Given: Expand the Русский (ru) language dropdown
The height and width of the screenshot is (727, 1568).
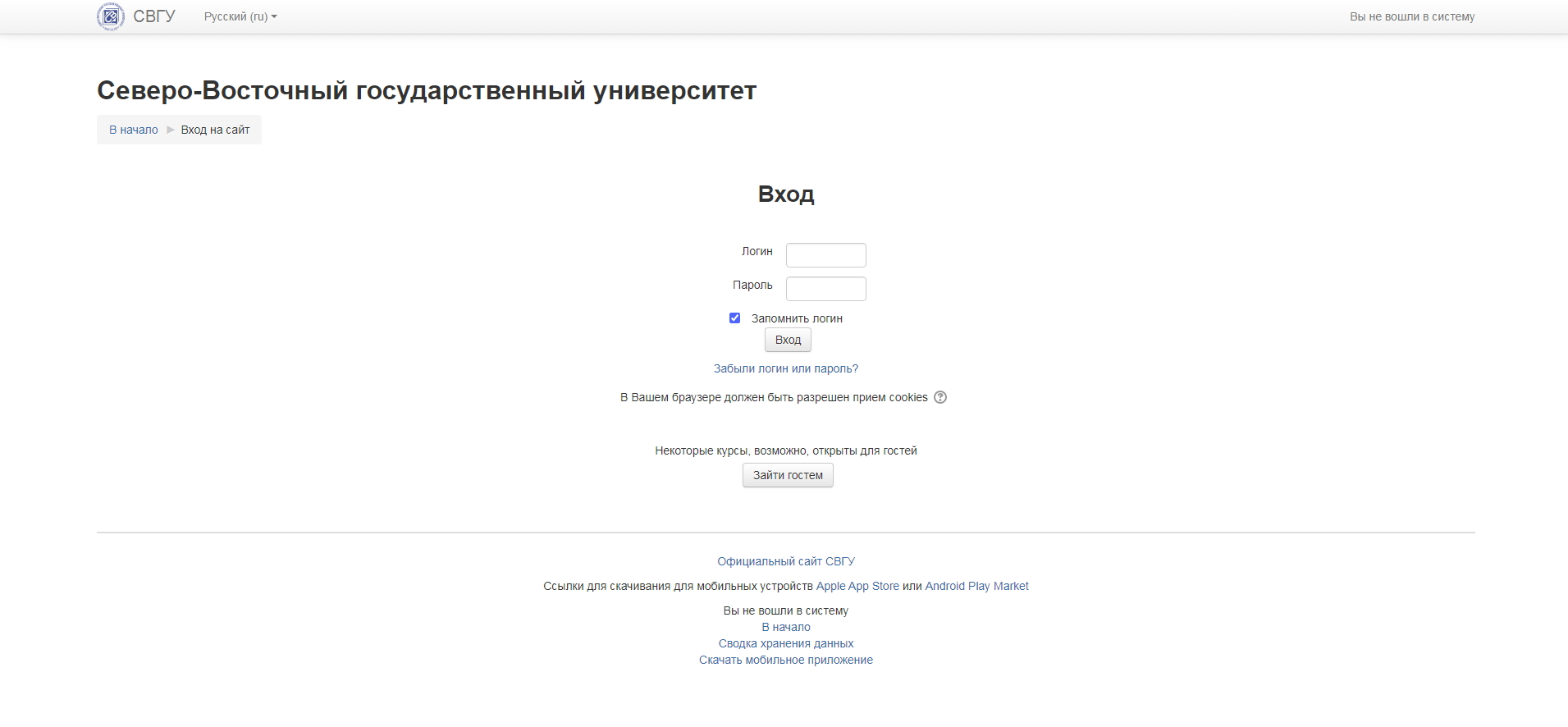Looking at the screenshot, I should tap(240, 16).
